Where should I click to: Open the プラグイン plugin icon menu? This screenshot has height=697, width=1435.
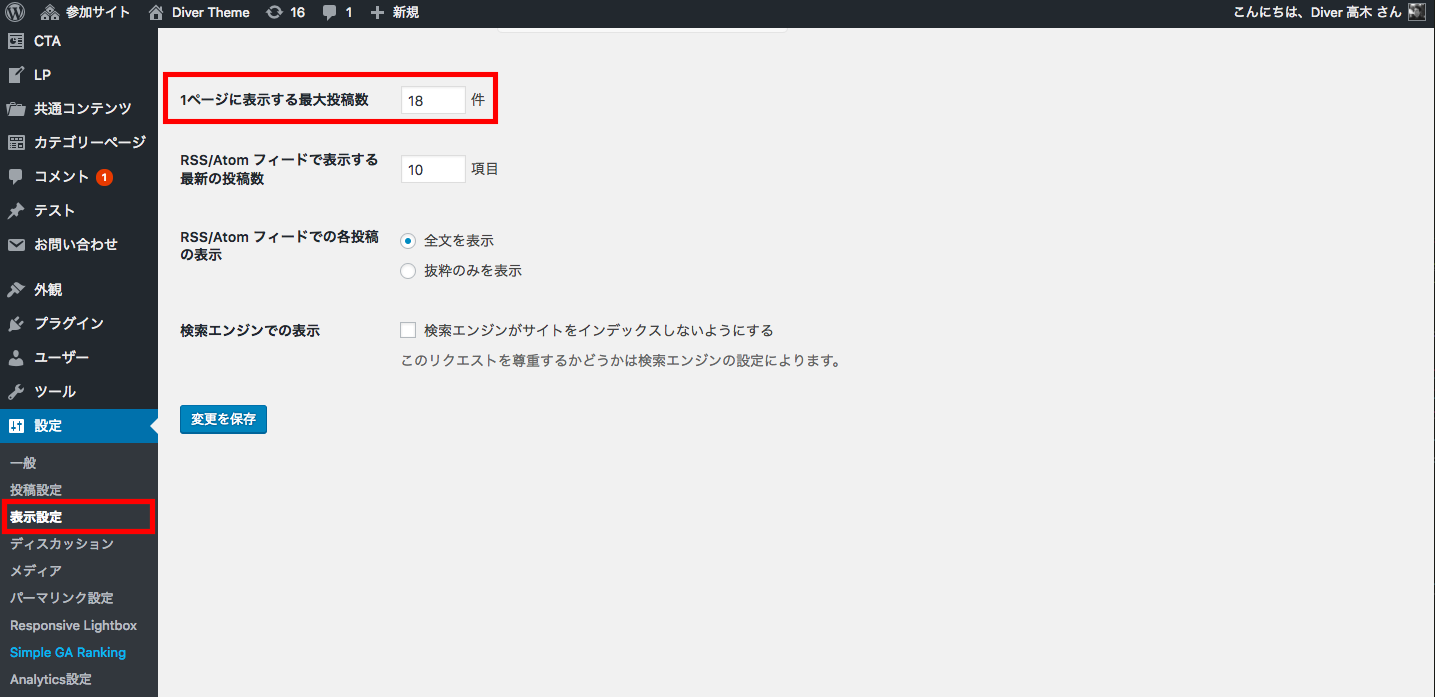pyautogui.click(x=16, y=324)
